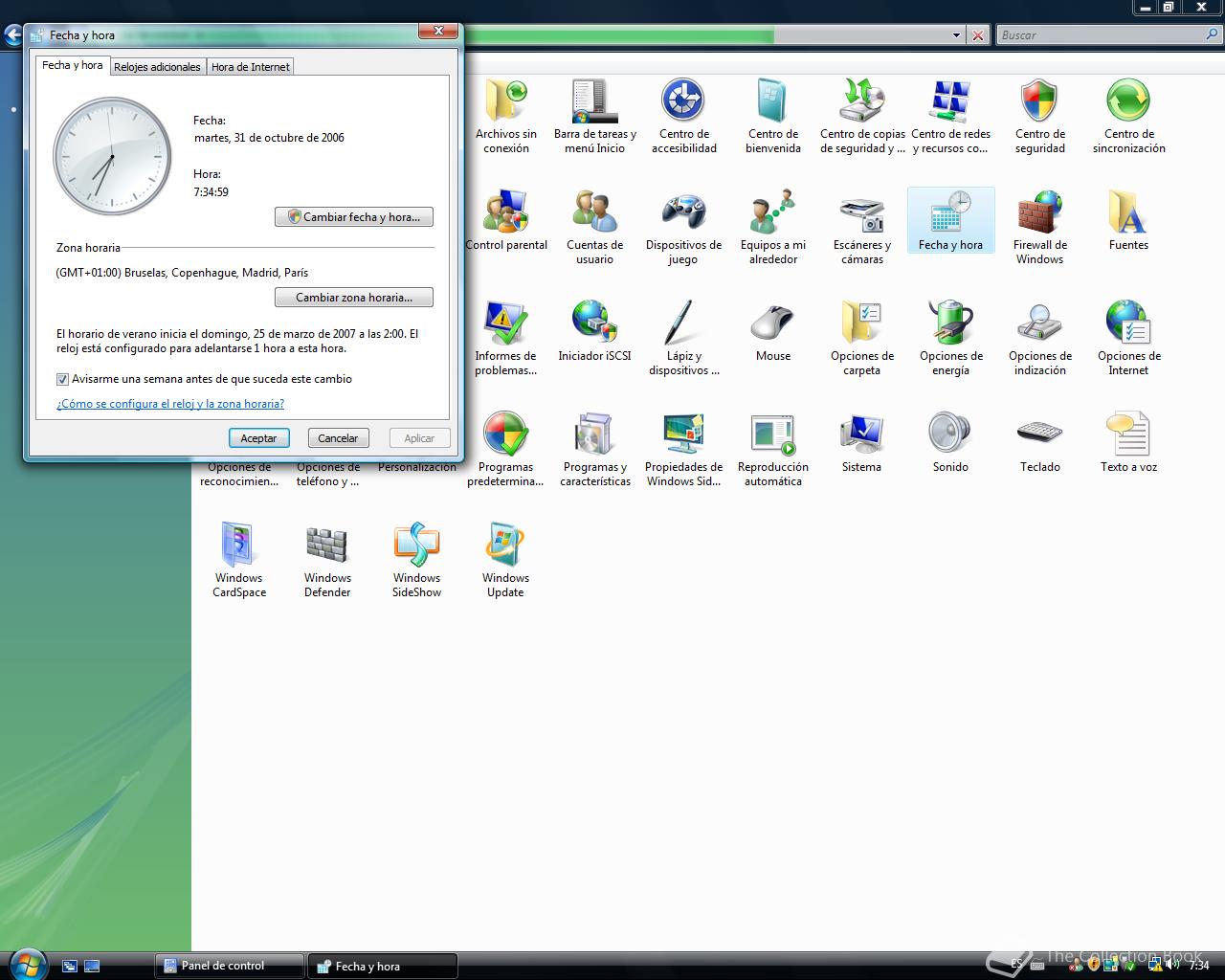Viewport: 1225px width, 980px height.
Task: Open Opciones de carpeta
Action: [x=861, y=339]
